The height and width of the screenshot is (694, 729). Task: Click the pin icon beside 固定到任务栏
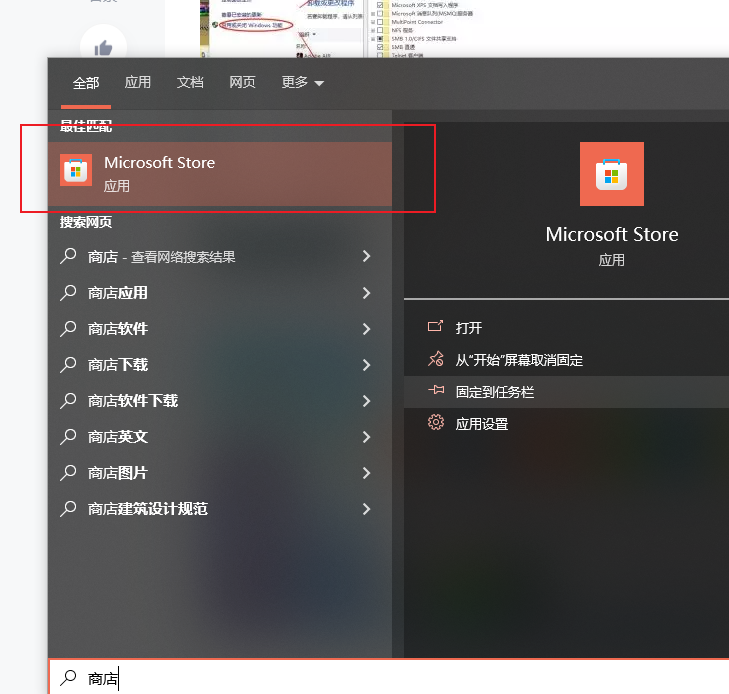pyautogui.click(x=436, y=390)
